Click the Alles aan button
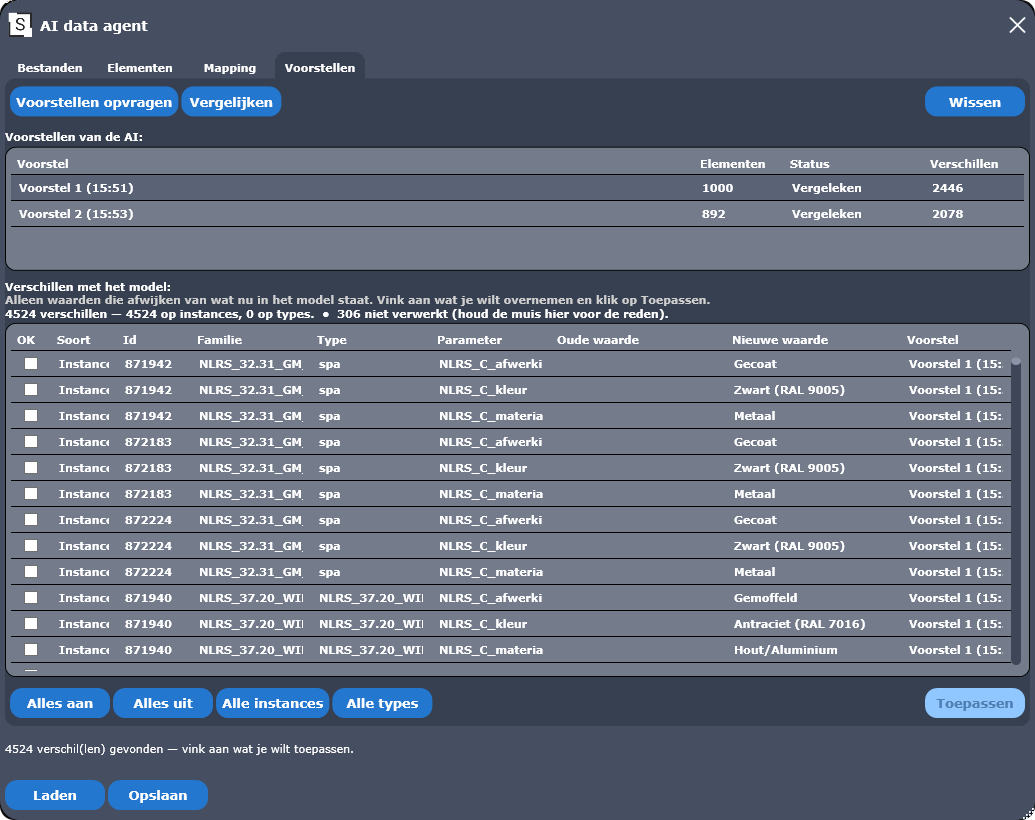The image size is (1035, 820). coord(60,703)
